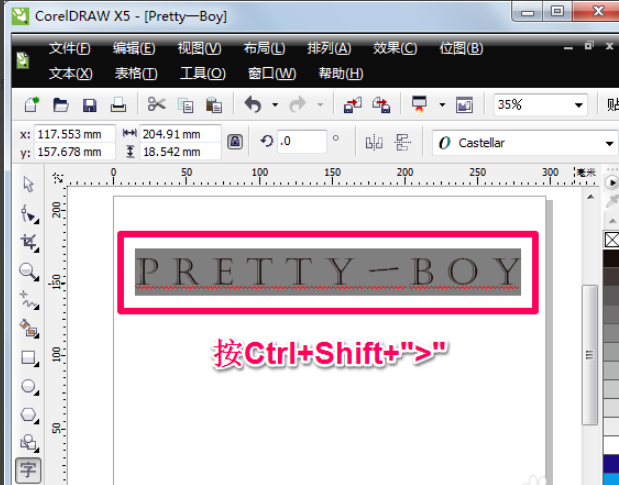Open the 帮助(H) menu
The image size is (619, 485).
coord(341,73)
